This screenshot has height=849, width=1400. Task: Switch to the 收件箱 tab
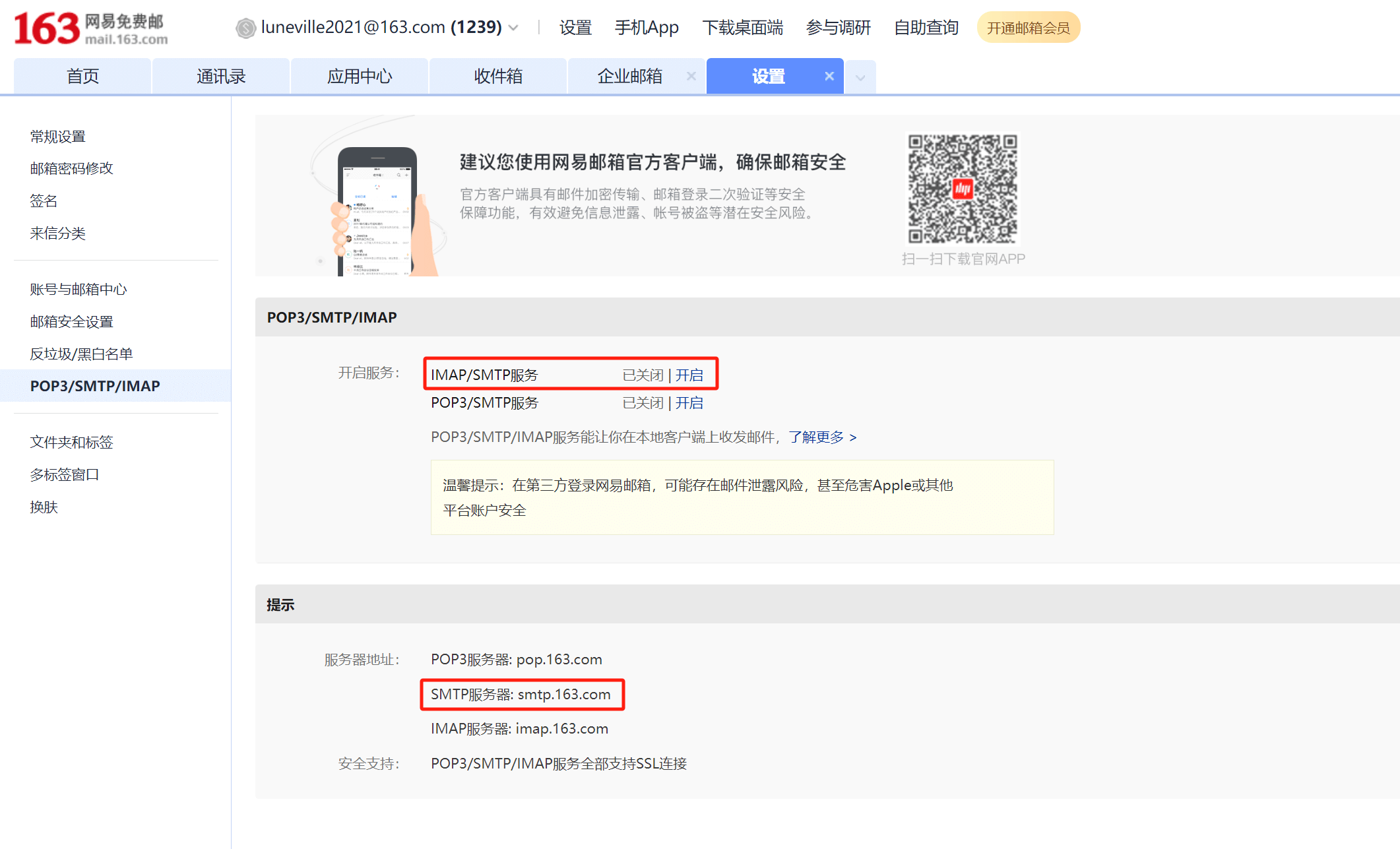click(498, 77)
